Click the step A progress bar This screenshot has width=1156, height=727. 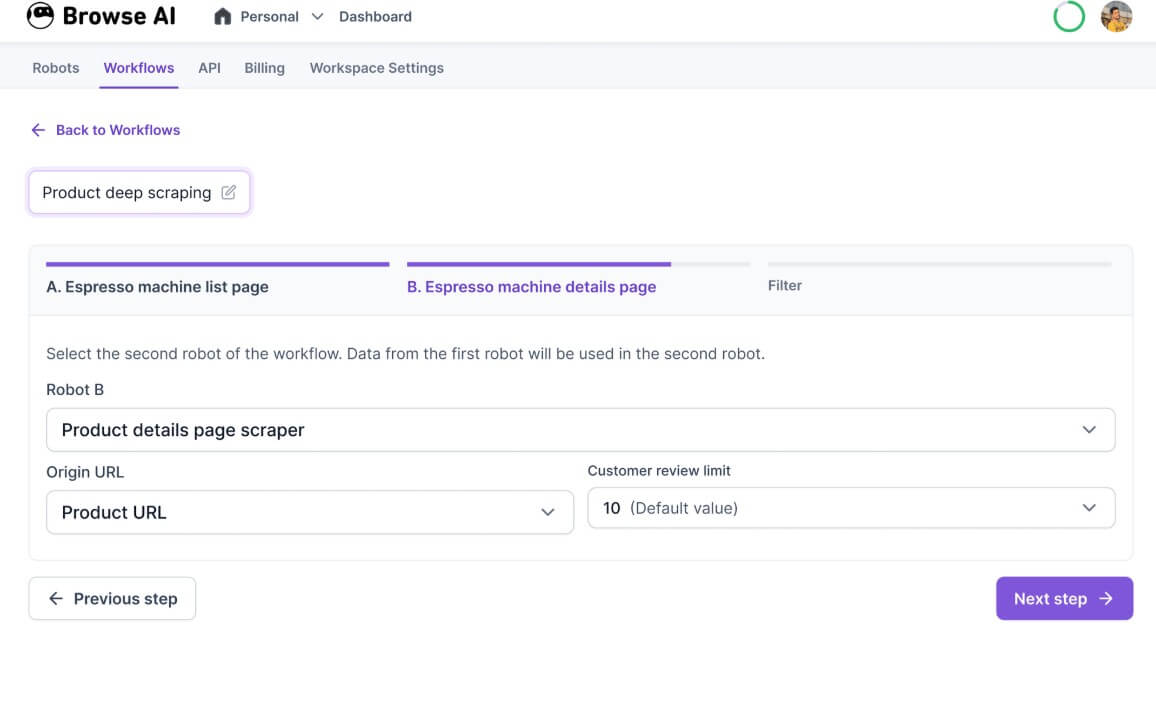pyautogui.click(x=217, y=264)
